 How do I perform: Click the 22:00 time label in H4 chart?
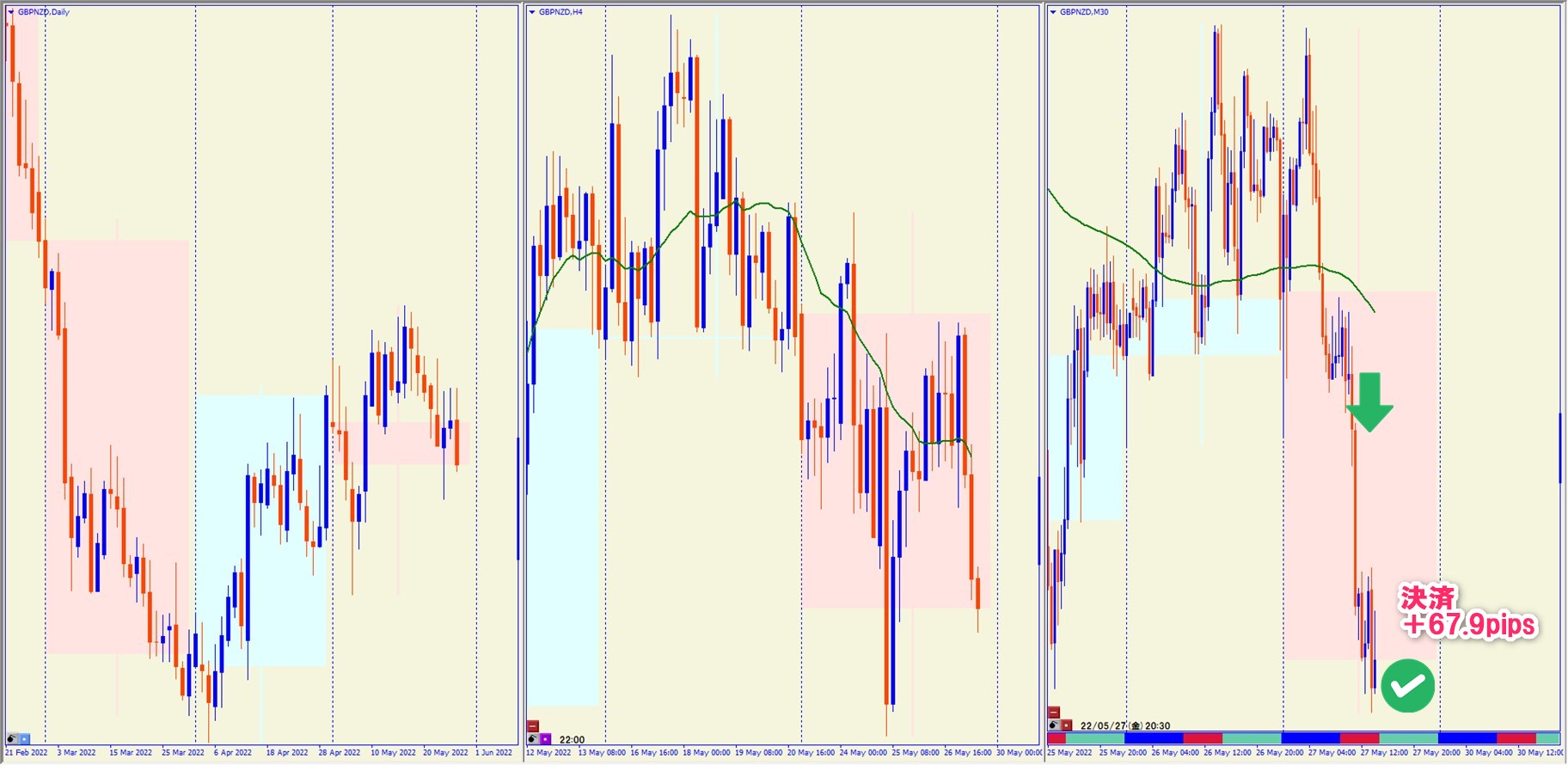(572, 739)
